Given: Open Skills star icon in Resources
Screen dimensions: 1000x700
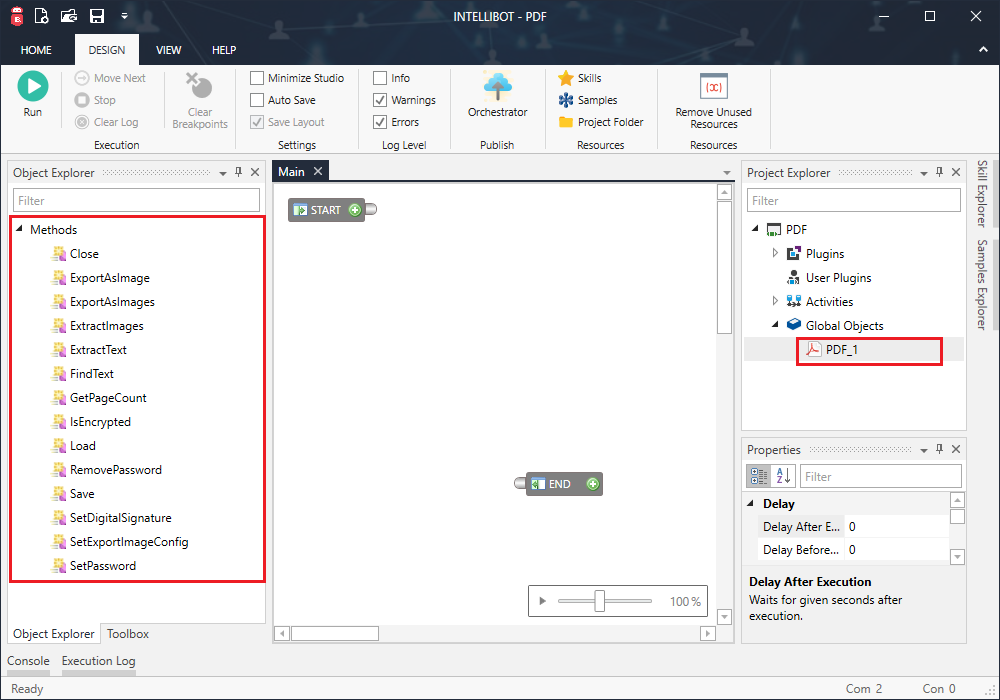Looking at the screenshot, I should (566, 78).
